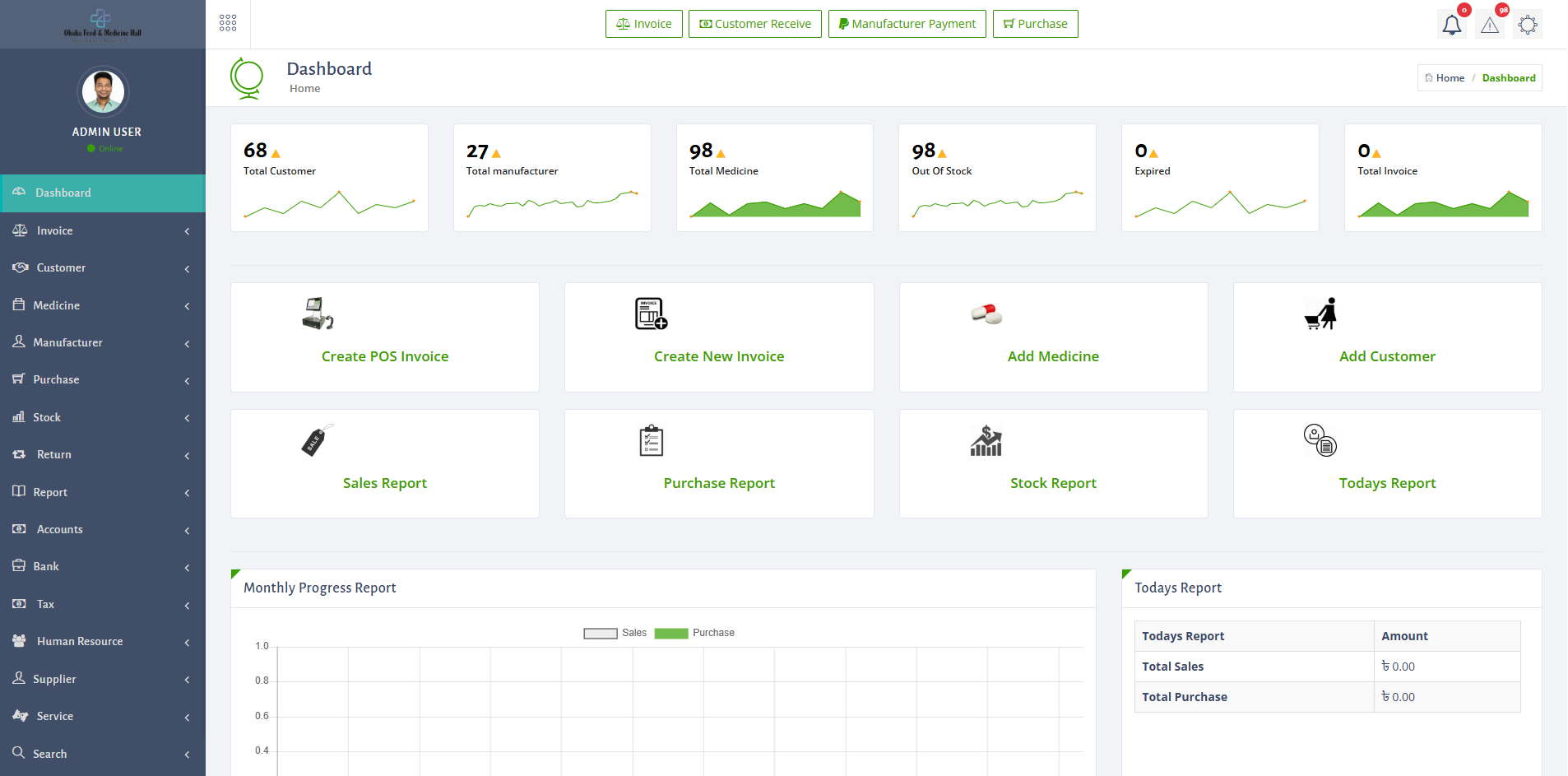Expand the Medicine sidebar submenu
This screenshot has height=776, width=1568.
[x=103, y=305]
